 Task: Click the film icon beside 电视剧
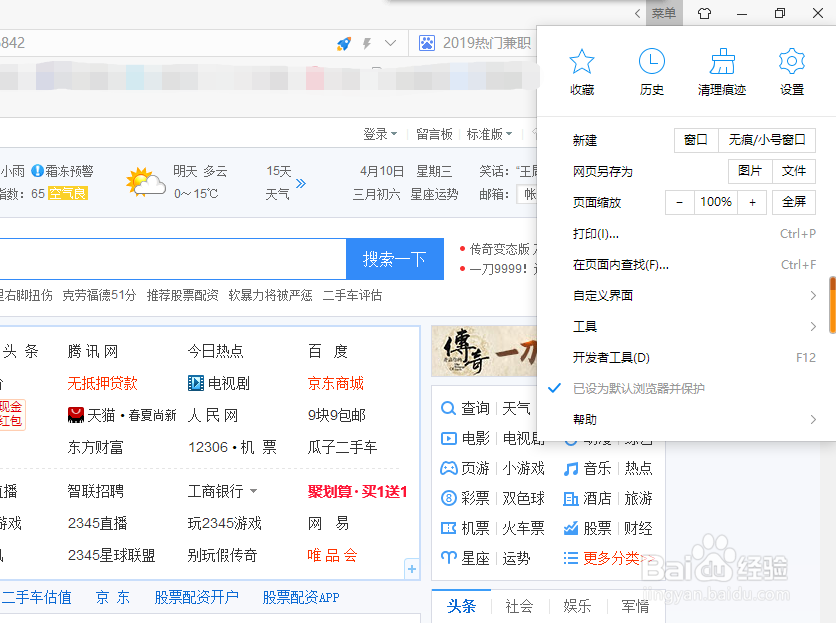[196, 383]
